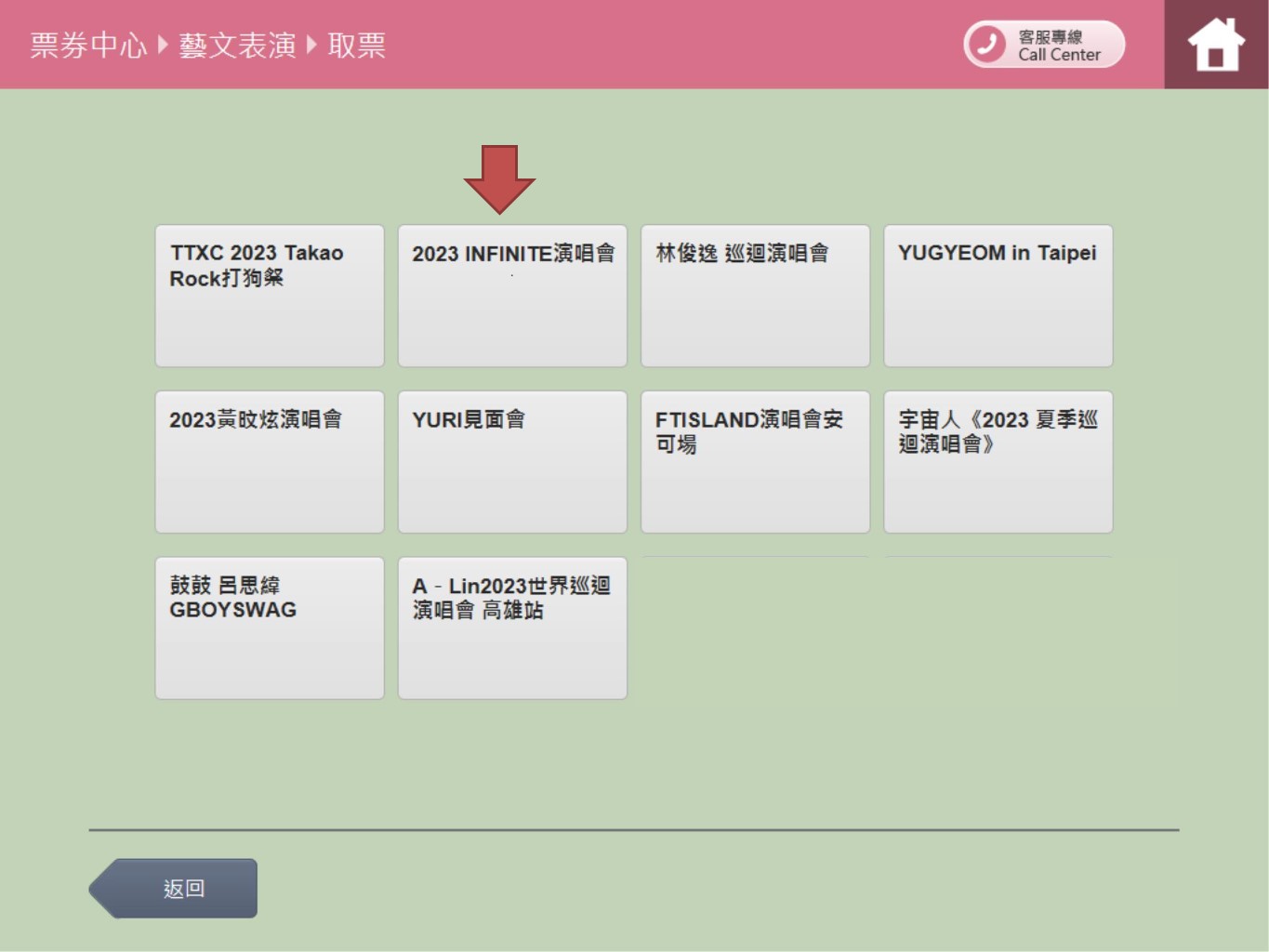Click 票券中心 in the breadcrumb
This screenshot has width=1269, height=952.
click(88, 45)
